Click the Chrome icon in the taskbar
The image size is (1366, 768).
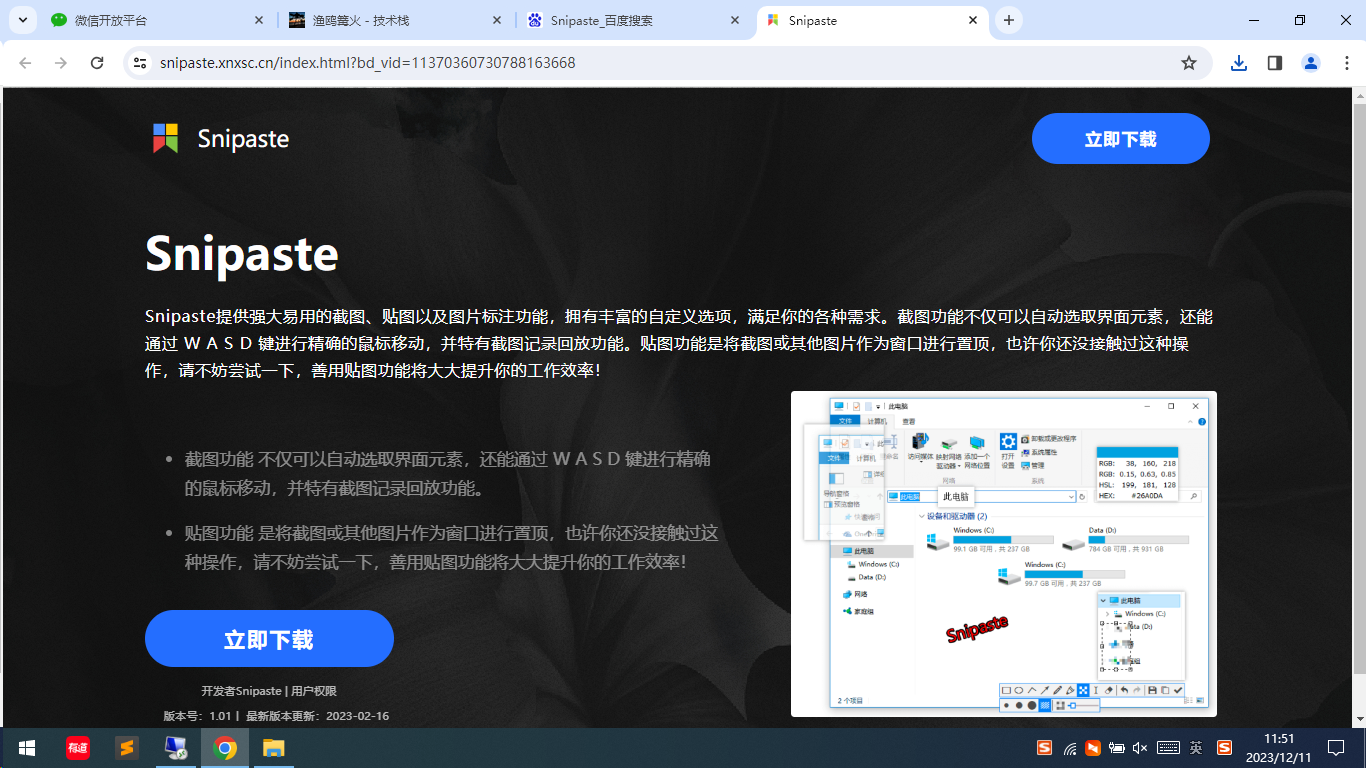pyautogui.click(x=225, y=748)
